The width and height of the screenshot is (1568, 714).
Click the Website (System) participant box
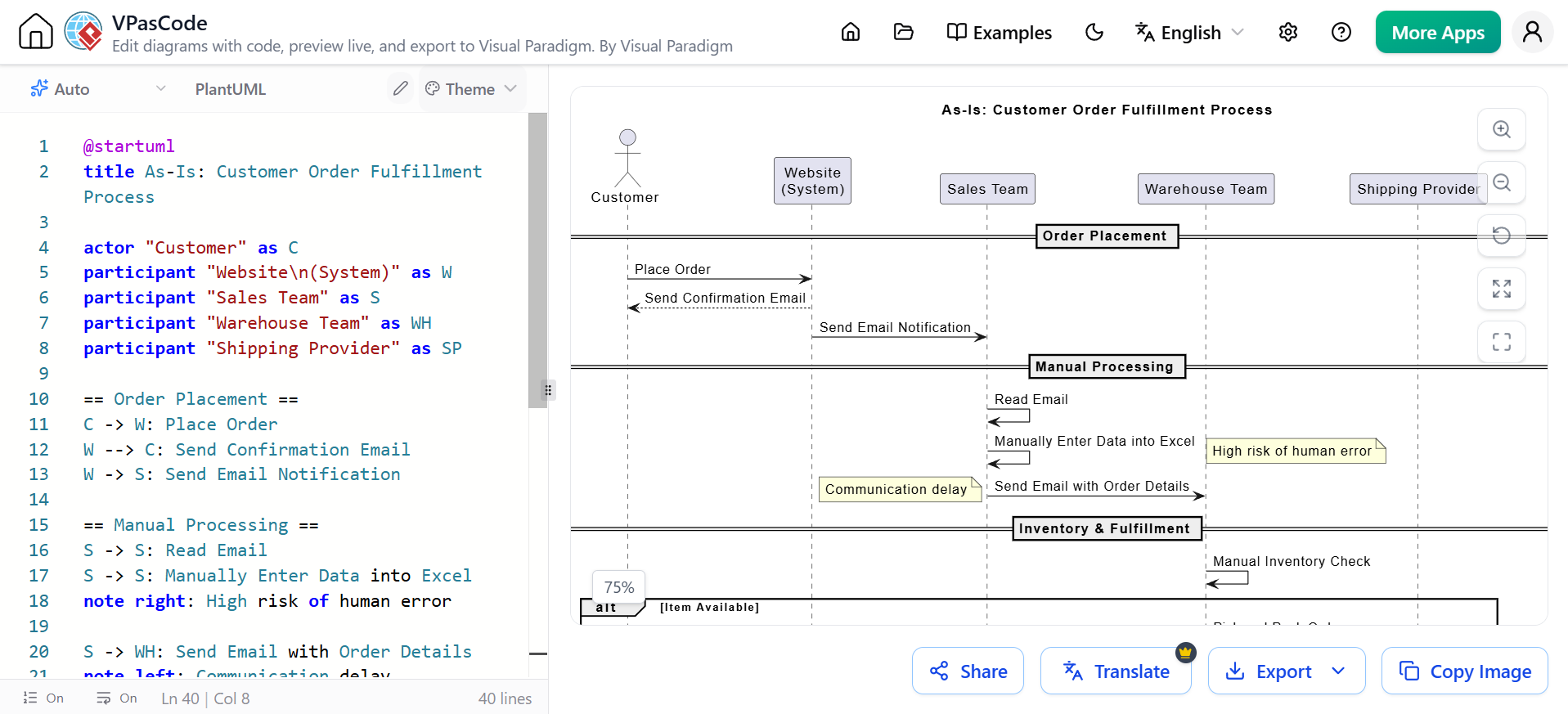point(812,181)
